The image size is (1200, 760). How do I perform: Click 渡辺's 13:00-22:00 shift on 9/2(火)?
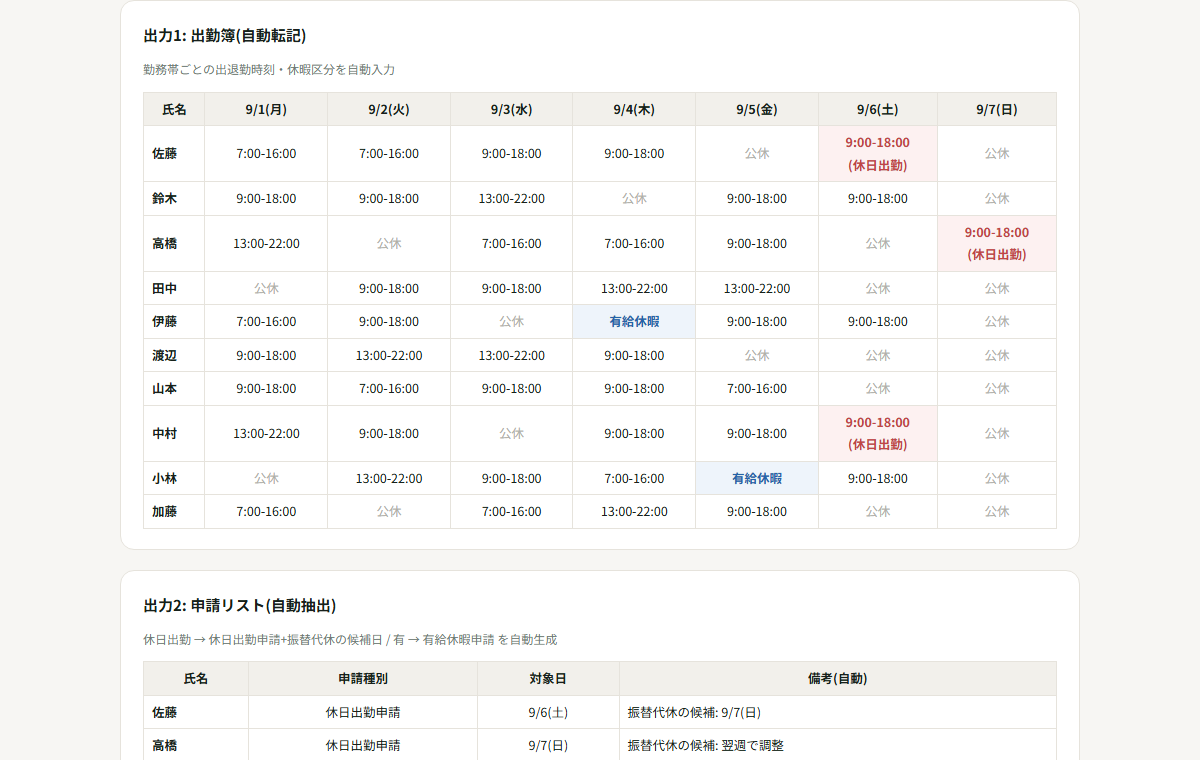389,356
